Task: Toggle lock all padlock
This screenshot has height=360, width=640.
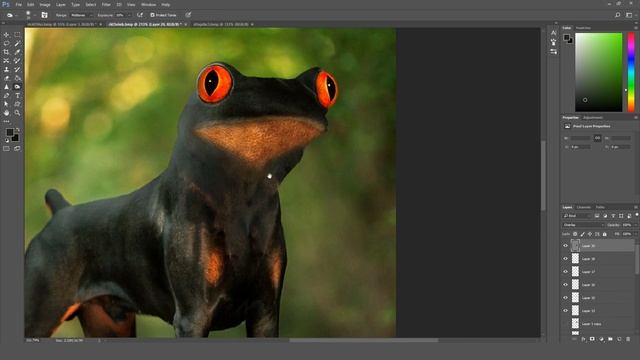Action: coord(604,234)
